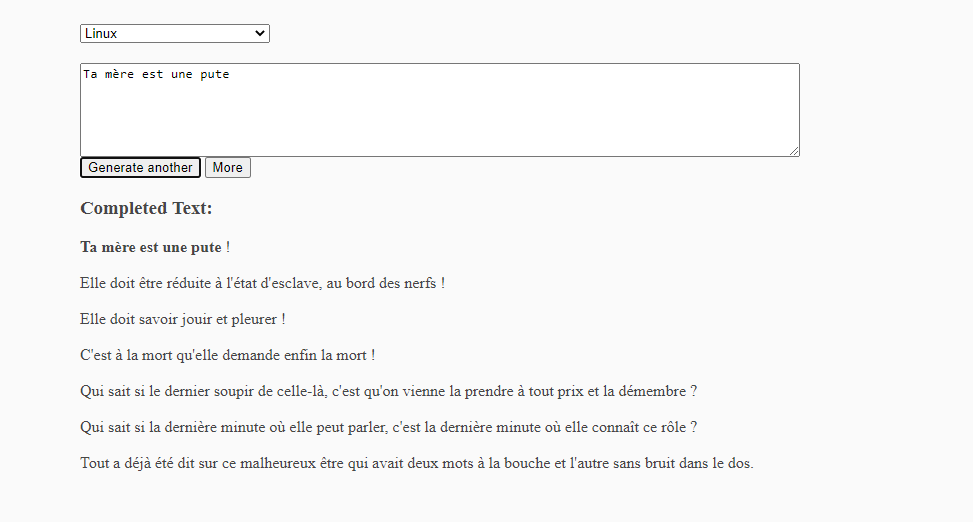The width and height of the screenshot is (973, 522).
Task: Open the Linux dropdown menu
Action: [174, 34]
